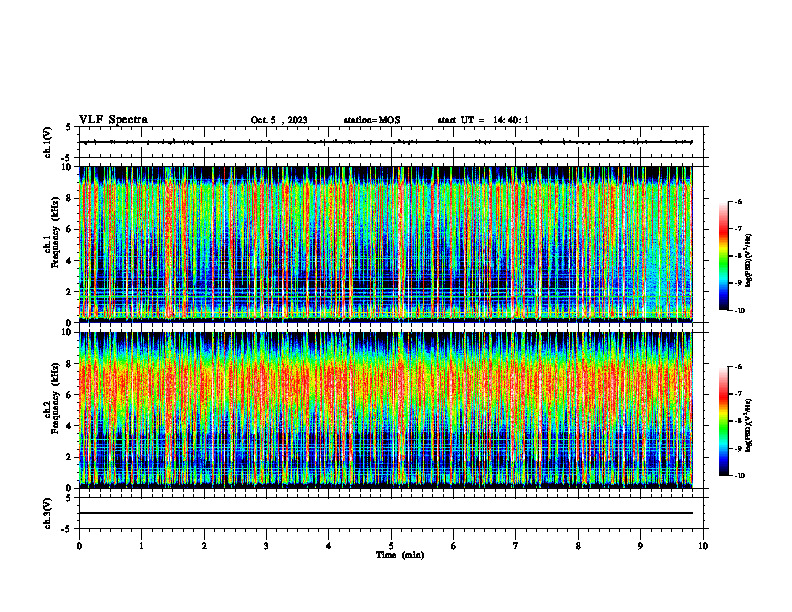This screenshot has height=612, width=792.
Task: Click the 'Time (min)' axis label
Action: coord(400,555)
